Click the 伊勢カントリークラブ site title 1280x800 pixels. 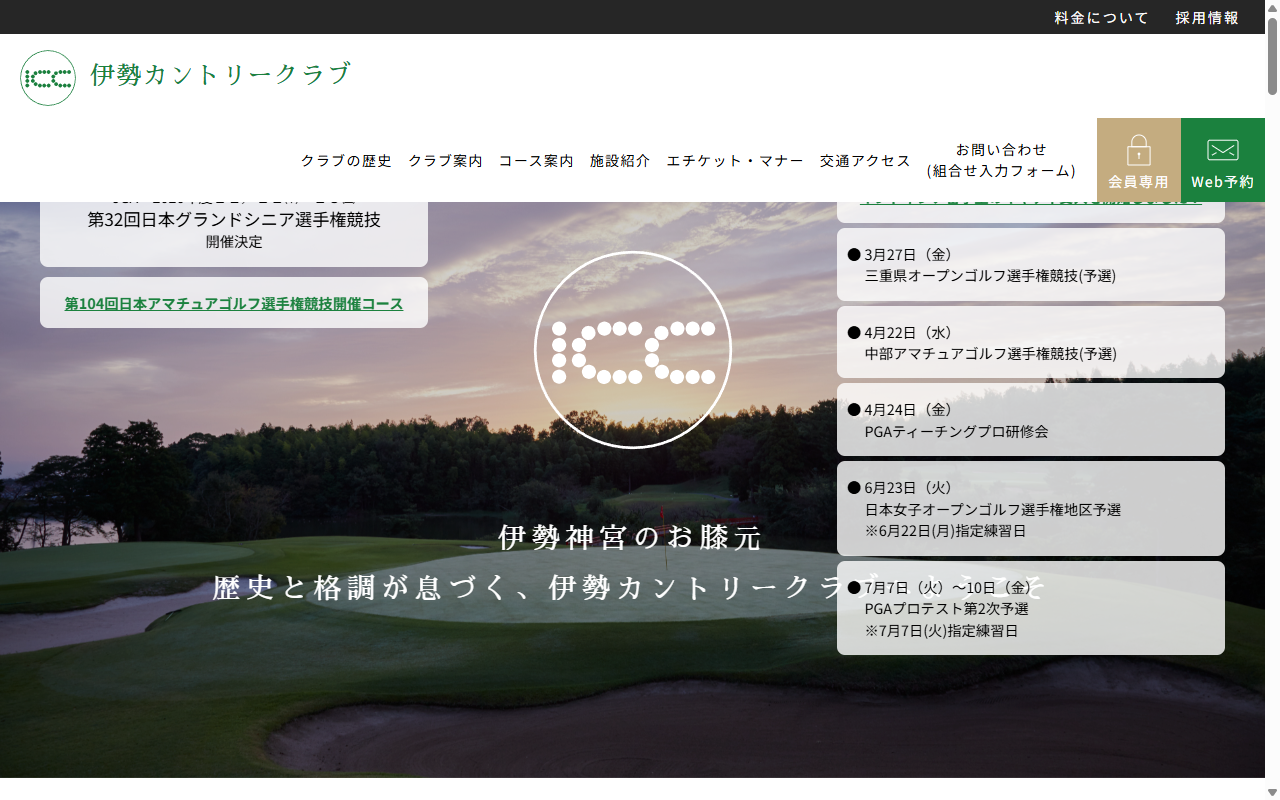tap(221, 75)
